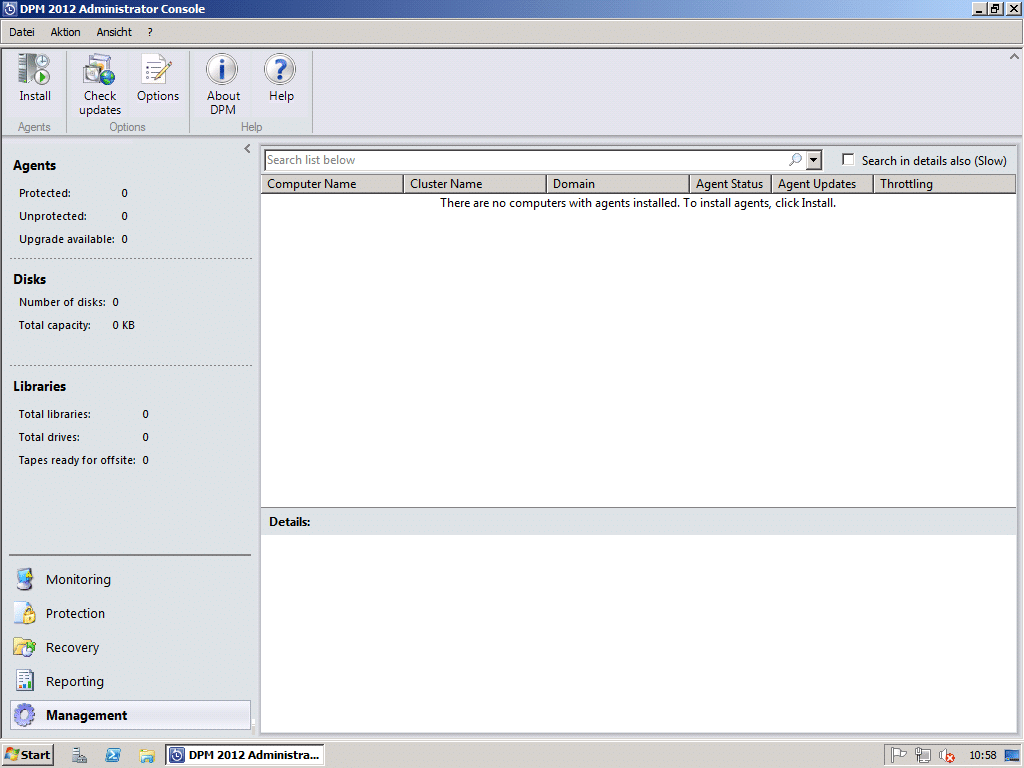This screenshot has width=1024, height=768.
Task: Sort by Agent Updates column
Action: pos(823,184)
